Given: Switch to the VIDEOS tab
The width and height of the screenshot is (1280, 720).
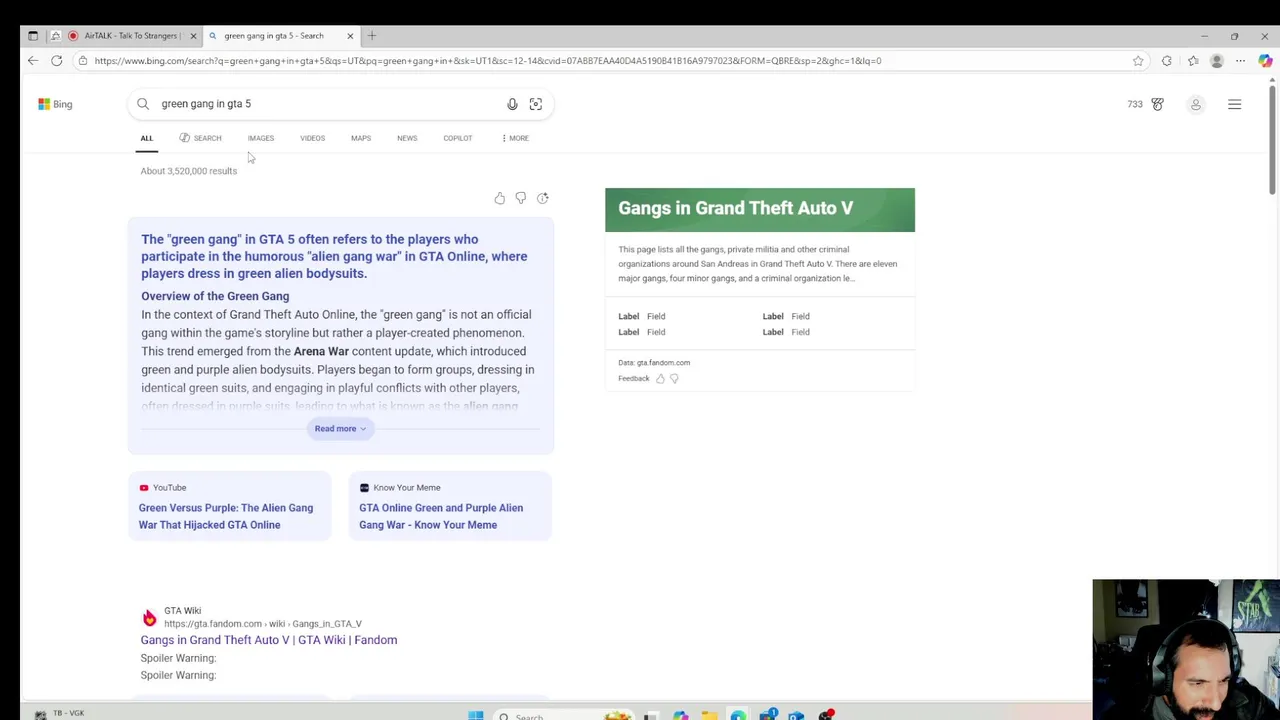Looking at the screenshot, I should click(x=312, y=138).
